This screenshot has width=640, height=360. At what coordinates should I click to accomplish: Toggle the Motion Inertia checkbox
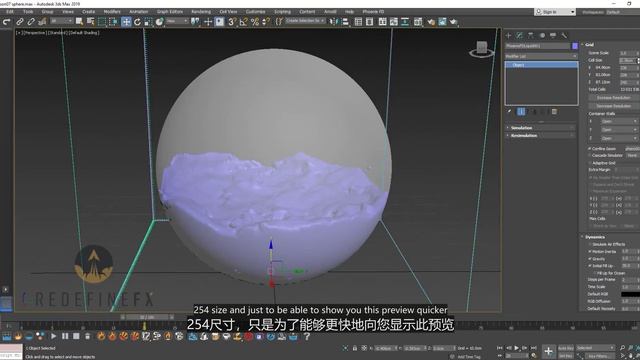coord(590,251)
